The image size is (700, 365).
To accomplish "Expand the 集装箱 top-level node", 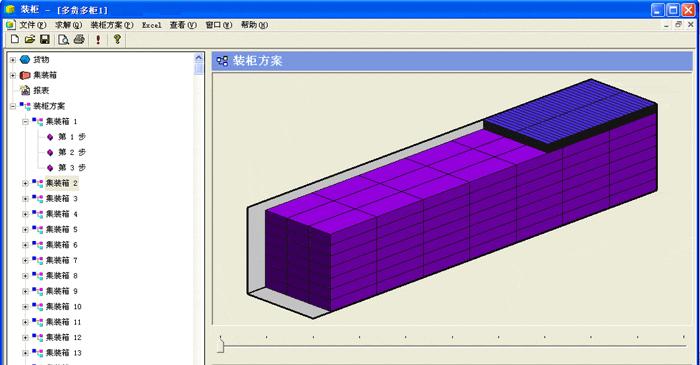I will (x=13, y=75).
